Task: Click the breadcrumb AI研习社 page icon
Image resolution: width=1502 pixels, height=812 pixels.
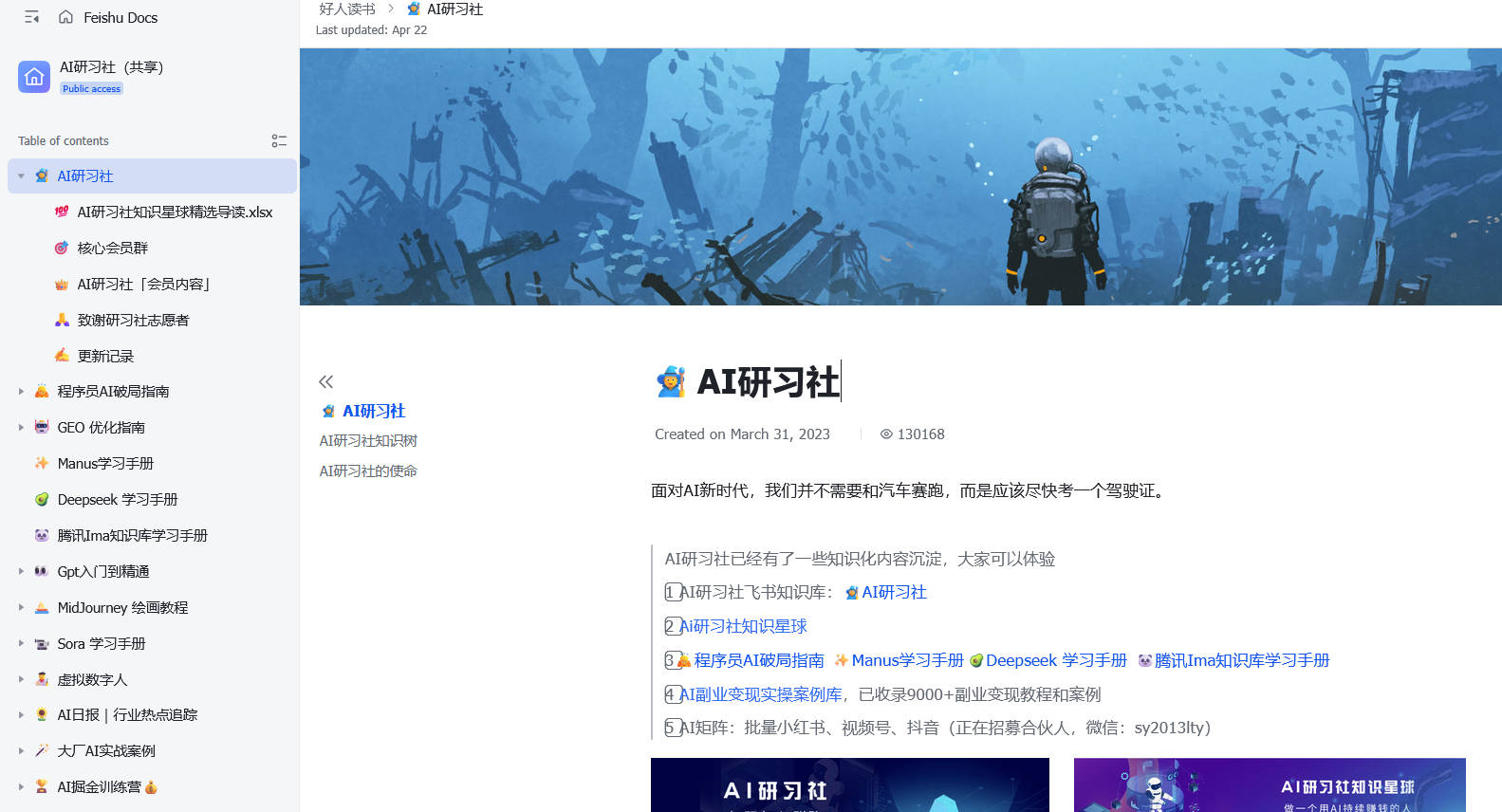Action: coord(414,9)
